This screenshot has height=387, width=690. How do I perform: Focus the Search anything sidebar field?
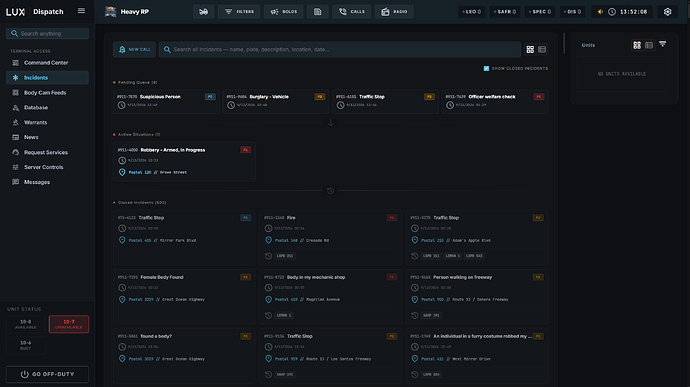[48, 33]
